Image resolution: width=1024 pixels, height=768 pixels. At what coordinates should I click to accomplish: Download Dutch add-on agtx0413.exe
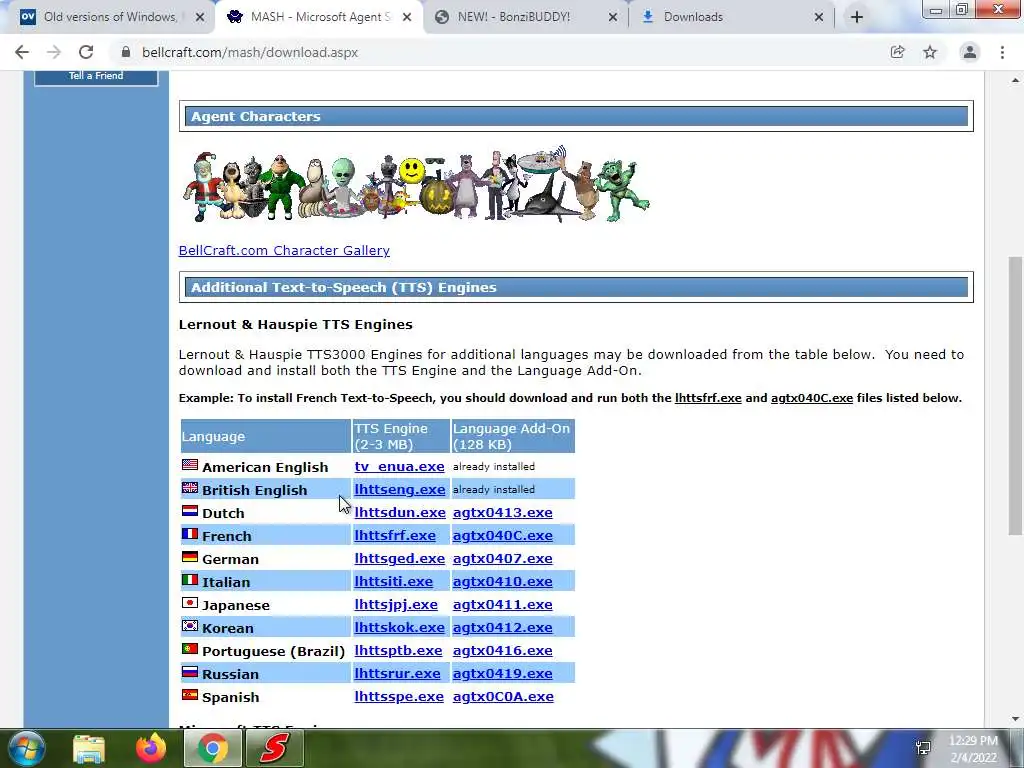tap(502, 513)
